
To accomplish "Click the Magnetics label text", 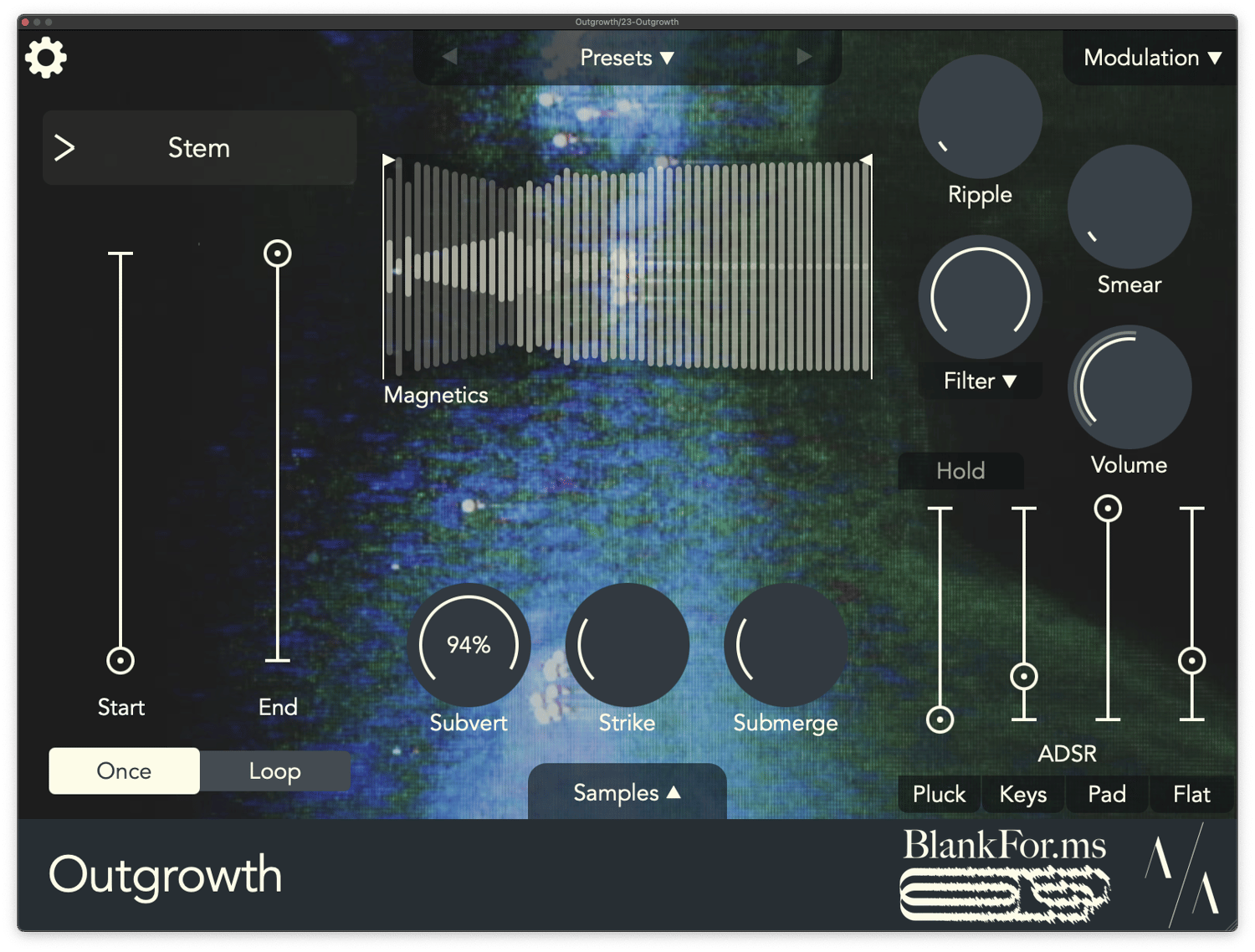I will 436,396.
